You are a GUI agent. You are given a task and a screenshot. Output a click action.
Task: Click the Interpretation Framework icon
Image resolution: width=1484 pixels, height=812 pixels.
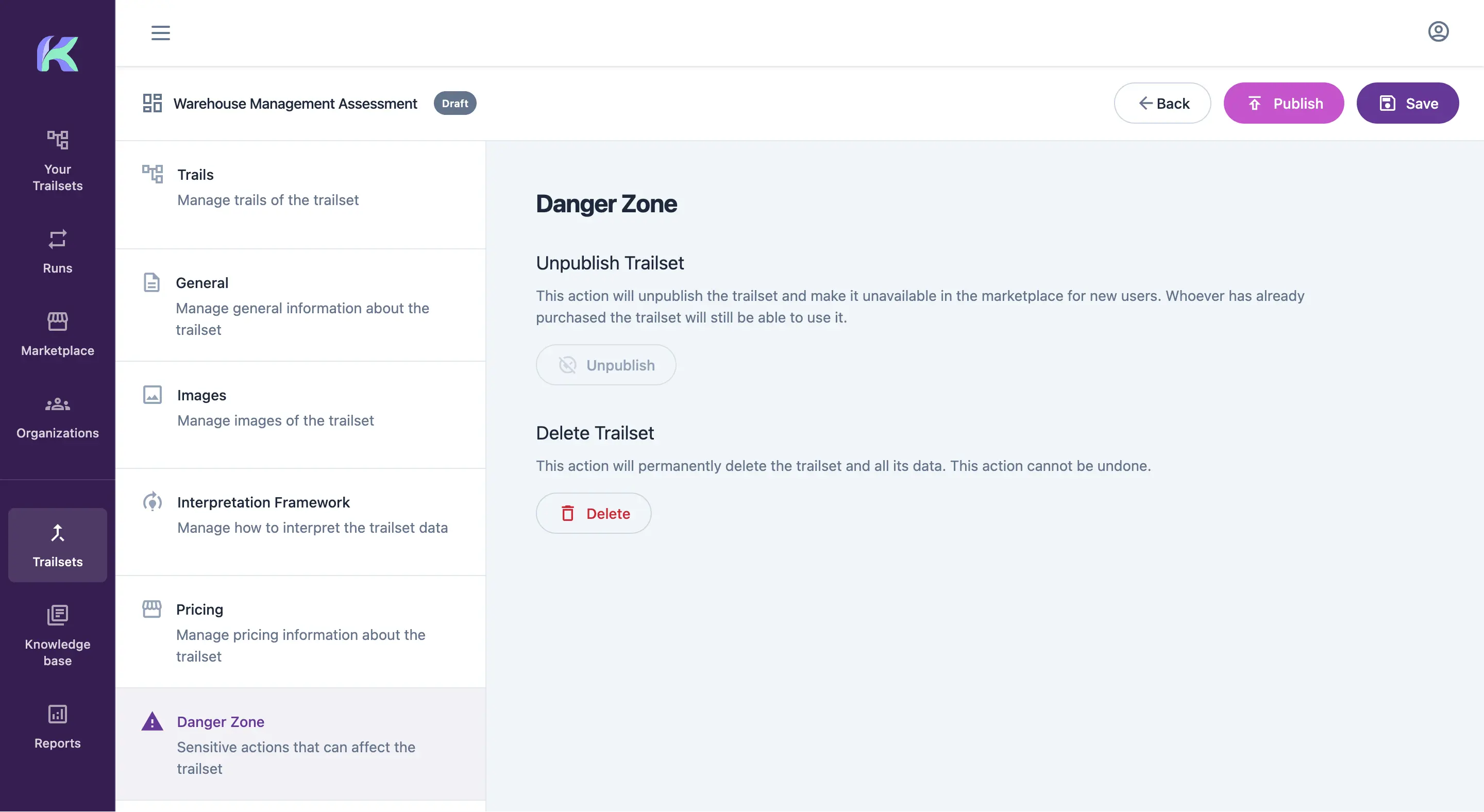(152, 502)
